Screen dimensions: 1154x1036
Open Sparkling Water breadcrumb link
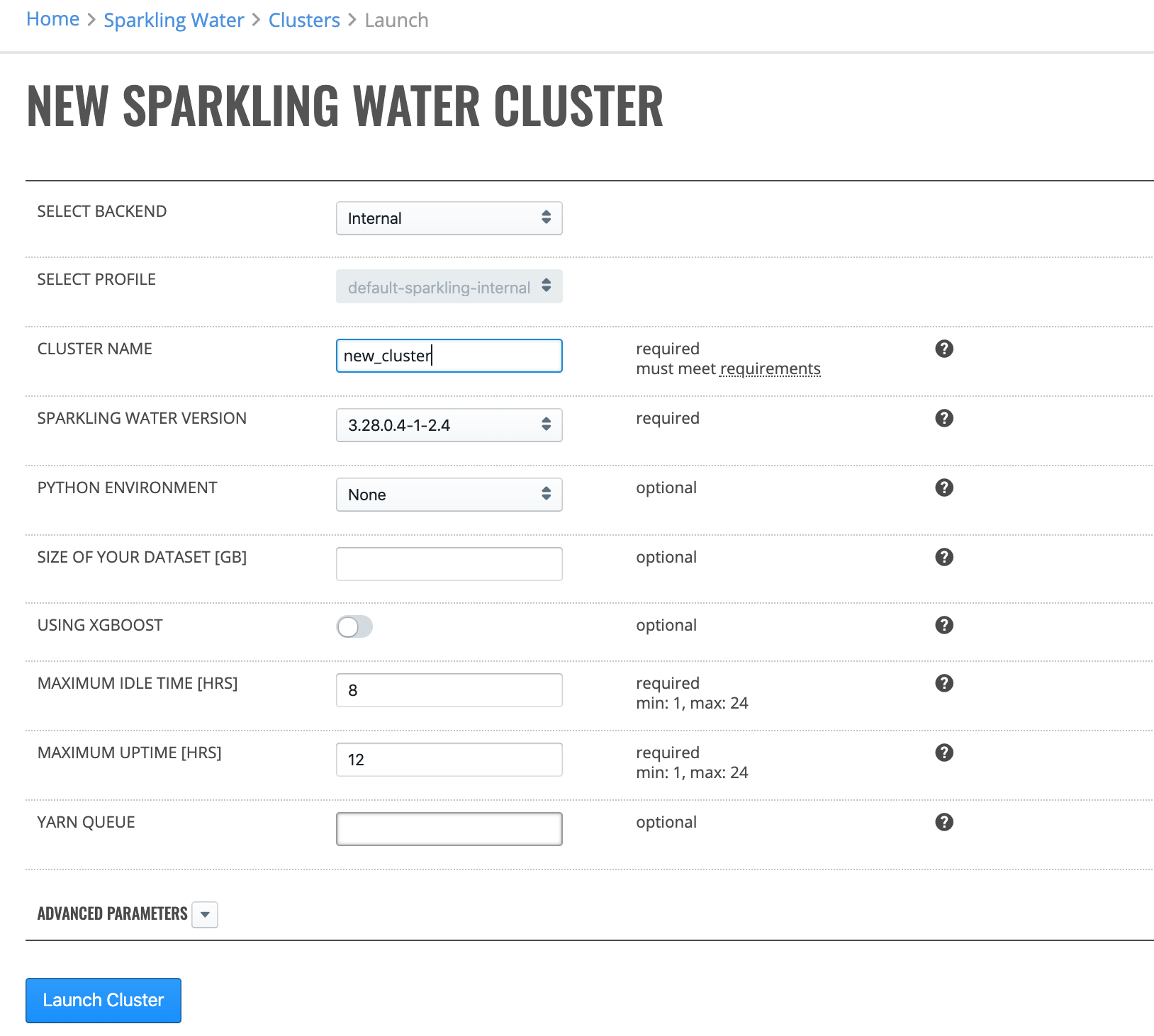(x=174, y=20)
